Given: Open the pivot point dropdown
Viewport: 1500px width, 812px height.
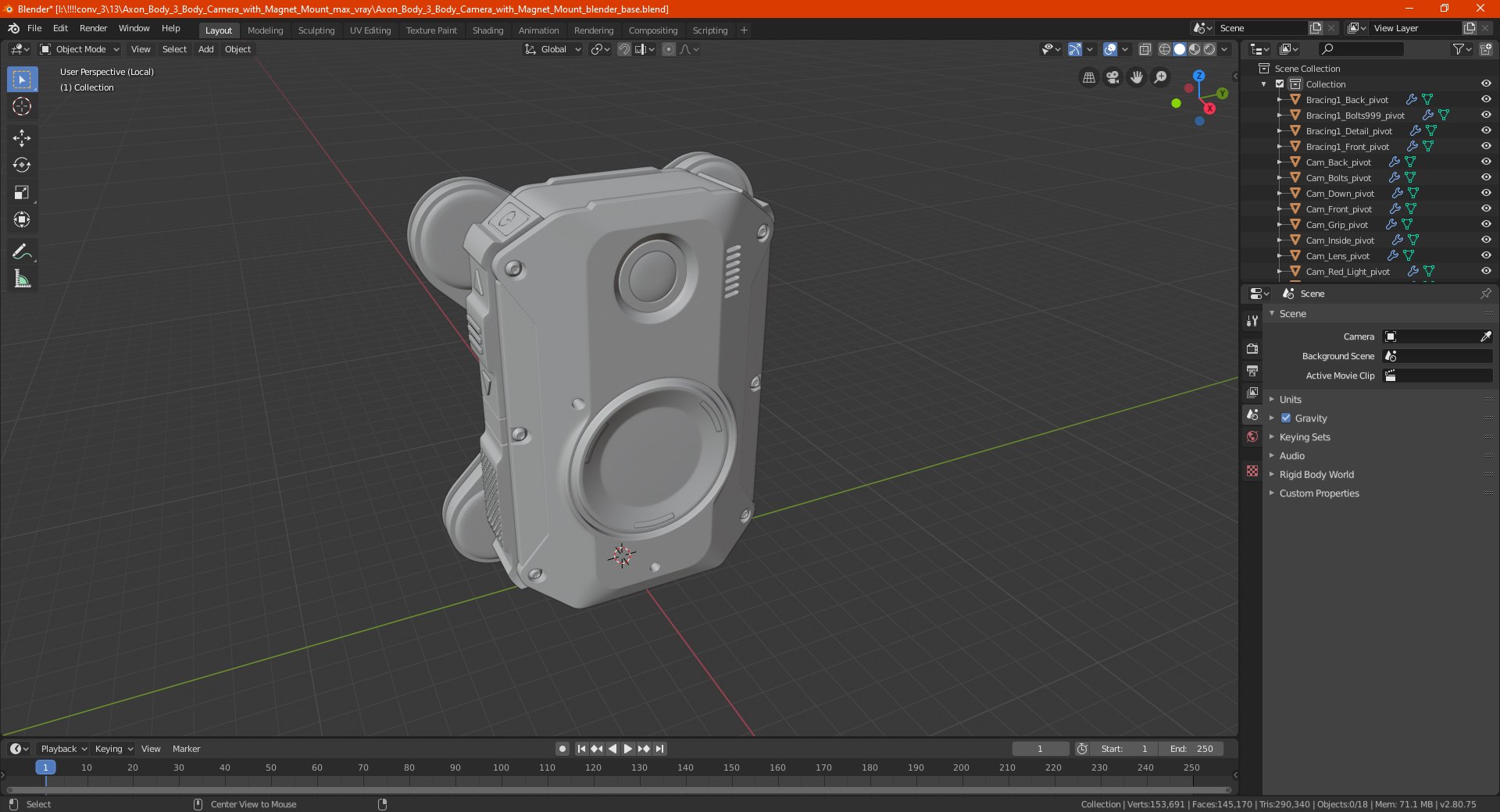Looking at the screenshot, I should click(600, 49).
